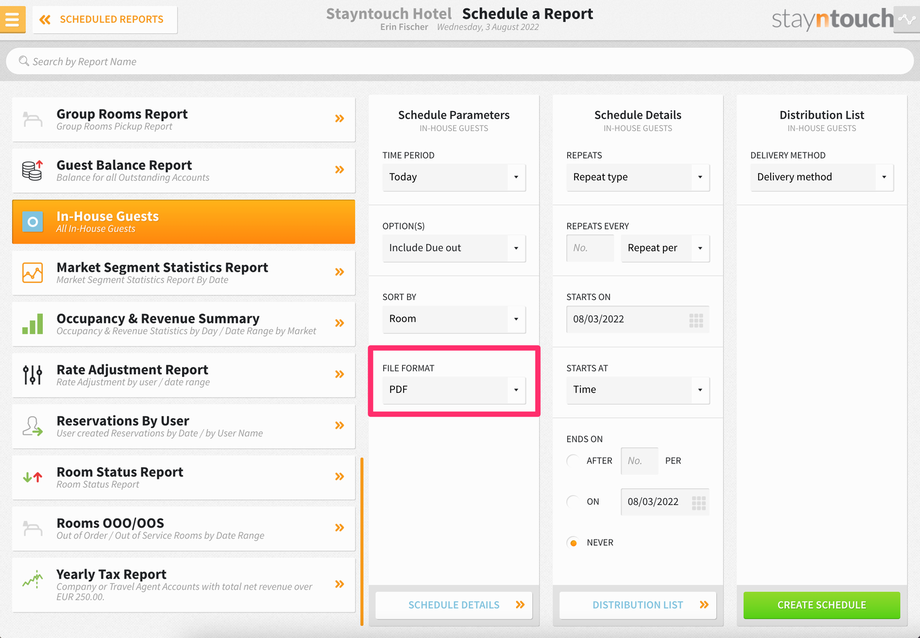Click the chevron arrow on Market Segment Statistics

[x=339, y=272]
